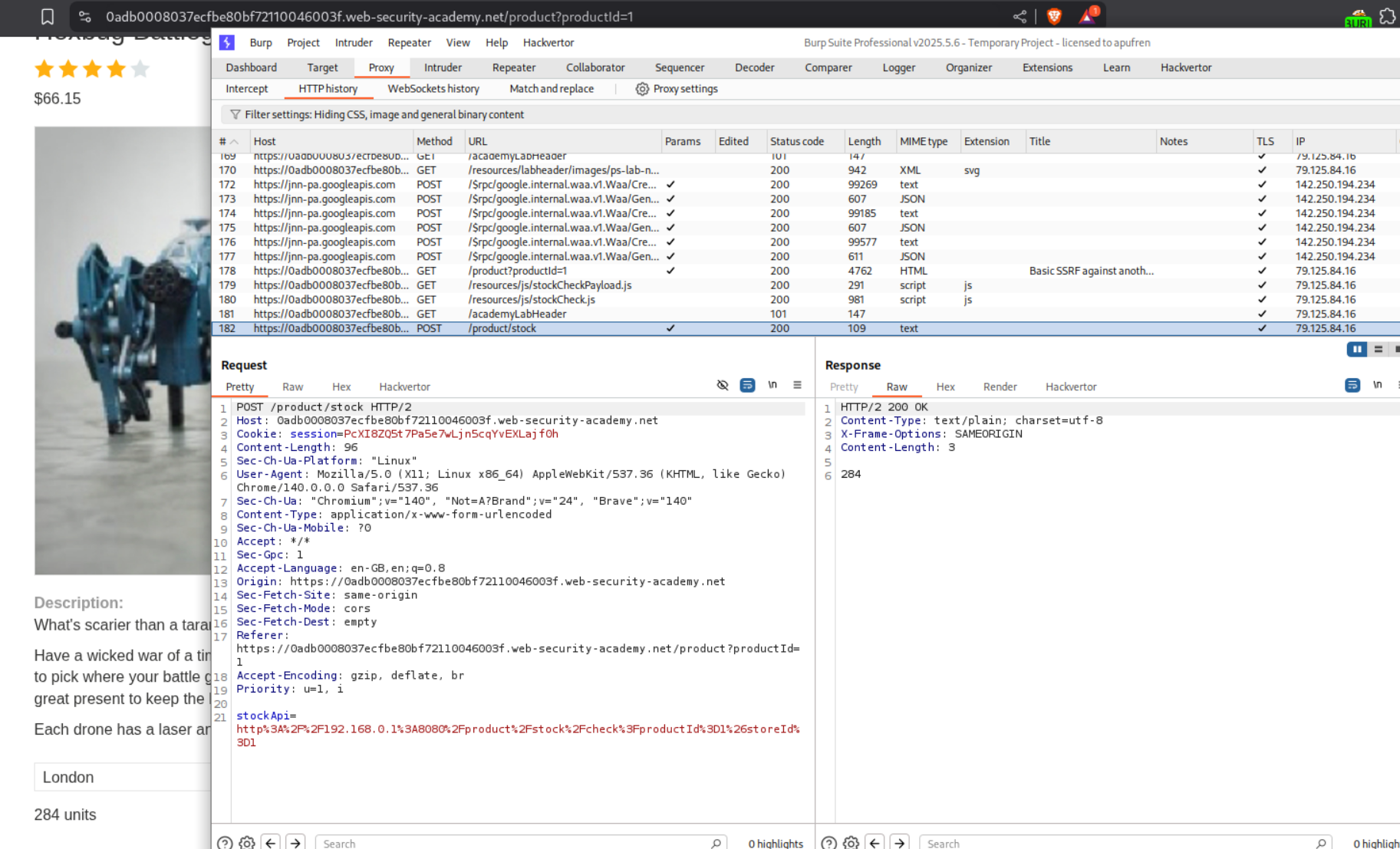Click the browser extensions puzzle icon
The width and height of the screenshot is (1400, 849).
(1387, 16)
